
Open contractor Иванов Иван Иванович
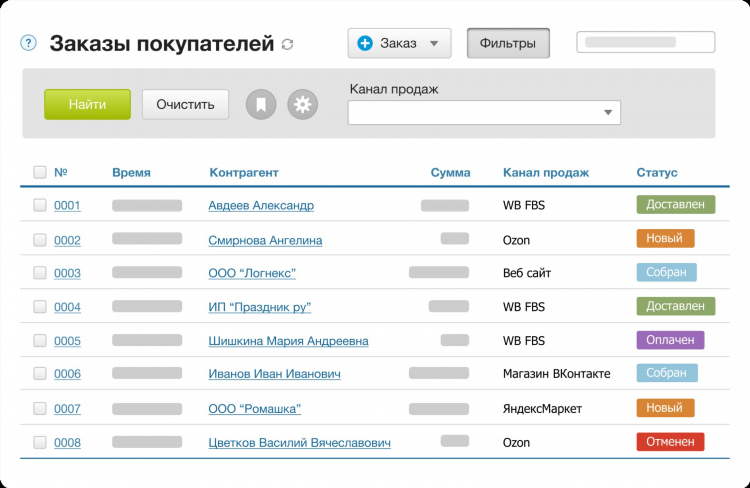point(275,374)
